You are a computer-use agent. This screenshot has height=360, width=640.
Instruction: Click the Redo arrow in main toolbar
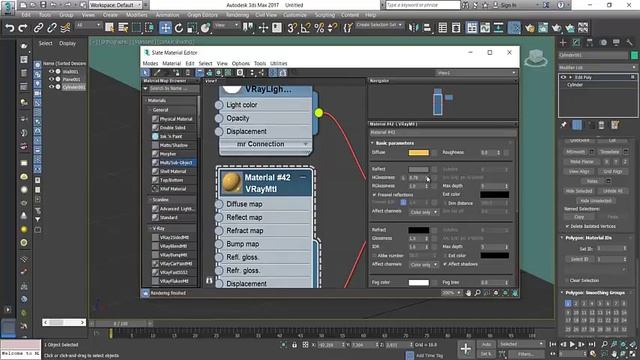[23, 28]
